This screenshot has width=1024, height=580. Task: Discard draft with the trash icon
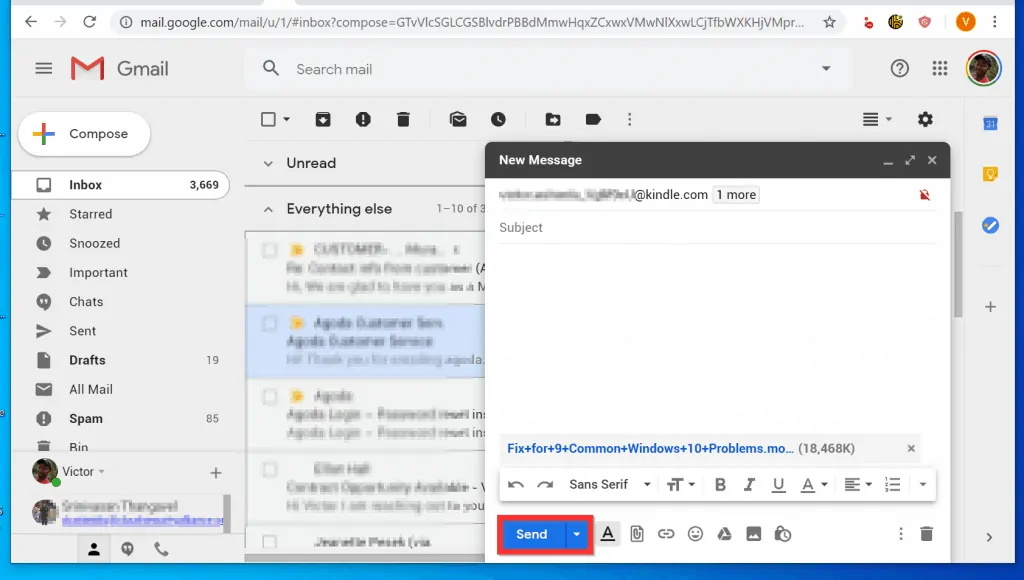[x=927, y=534]
